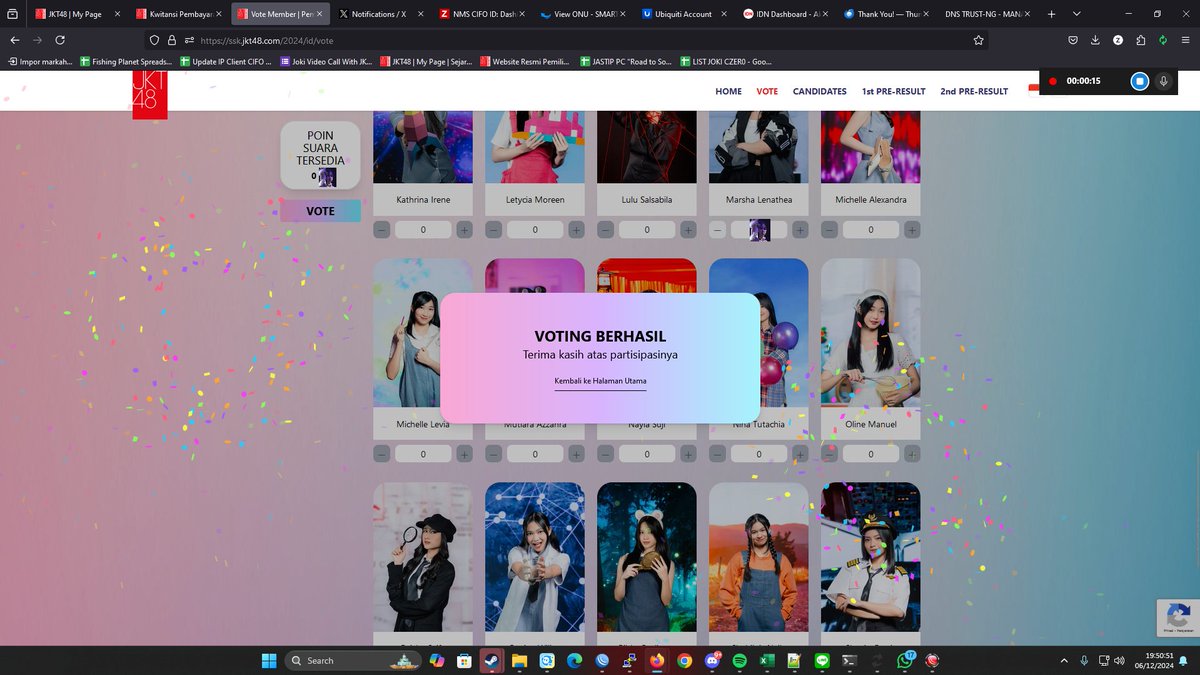Click the plus button under Nina Tutachia
Image resolution: width=1200 pixels, height=675 pixels.
point(801,454)
